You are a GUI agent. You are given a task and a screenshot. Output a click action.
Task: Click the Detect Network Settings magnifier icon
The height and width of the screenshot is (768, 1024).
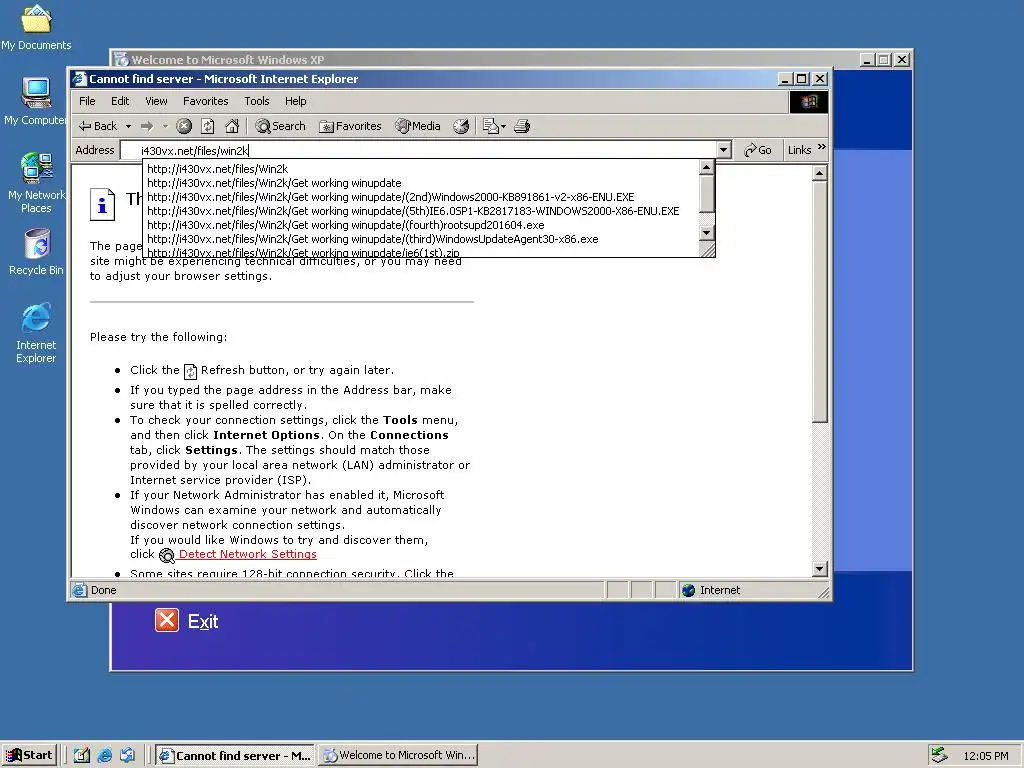pyautogui.click(x=167, y=556)
